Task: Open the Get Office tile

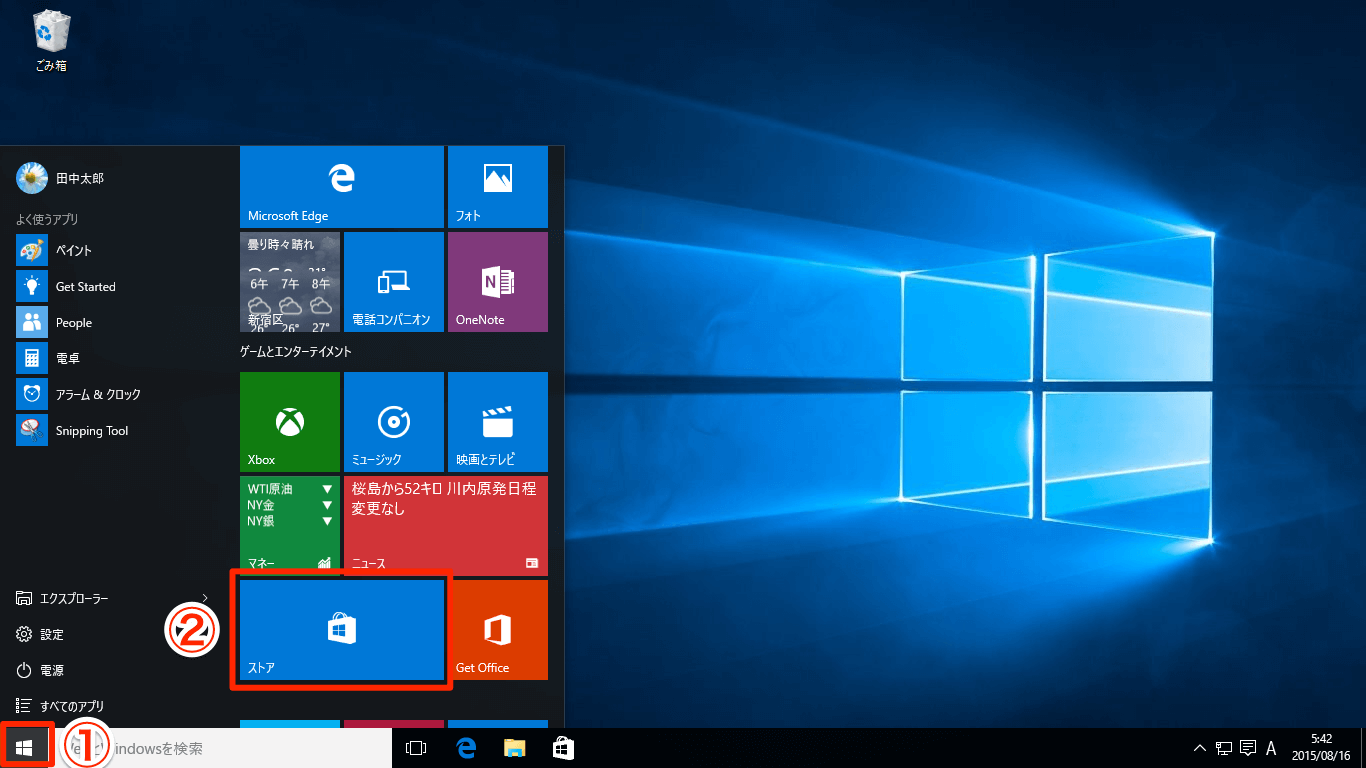Action: coord(498,630)
